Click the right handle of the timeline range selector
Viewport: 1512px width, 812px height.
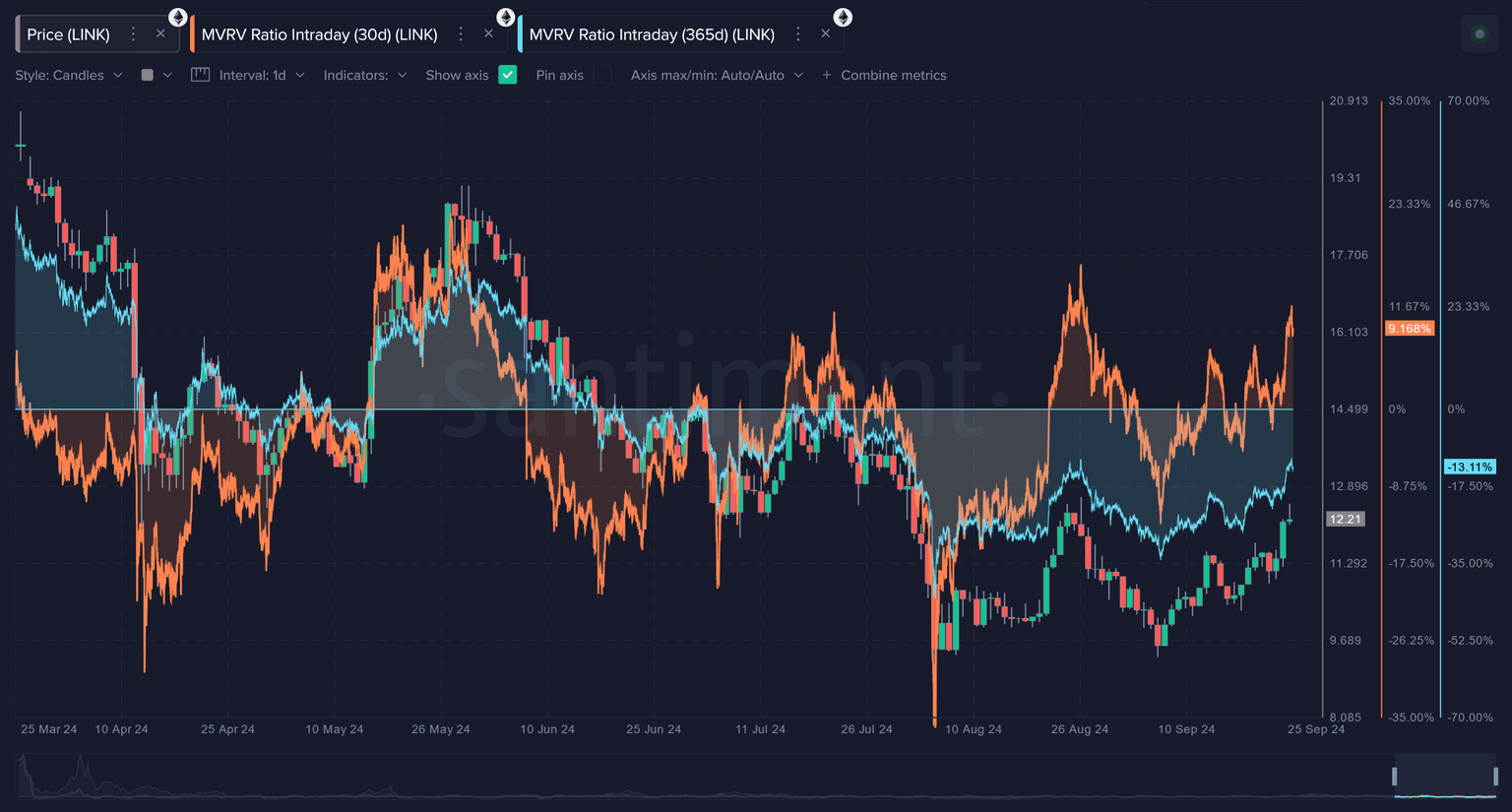(x=1495, y=777)
